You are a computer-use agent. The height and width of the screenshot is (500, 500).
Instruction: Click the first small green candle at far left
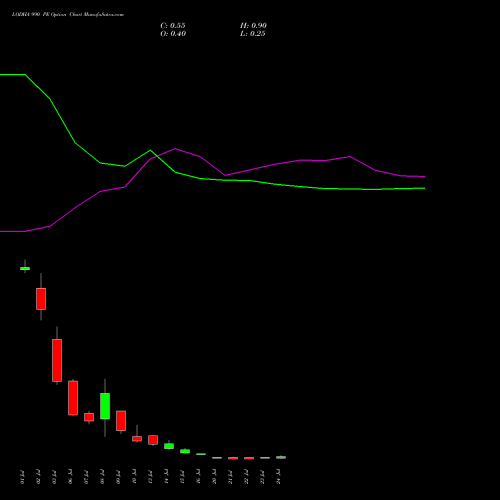click(x=25, y=268)
